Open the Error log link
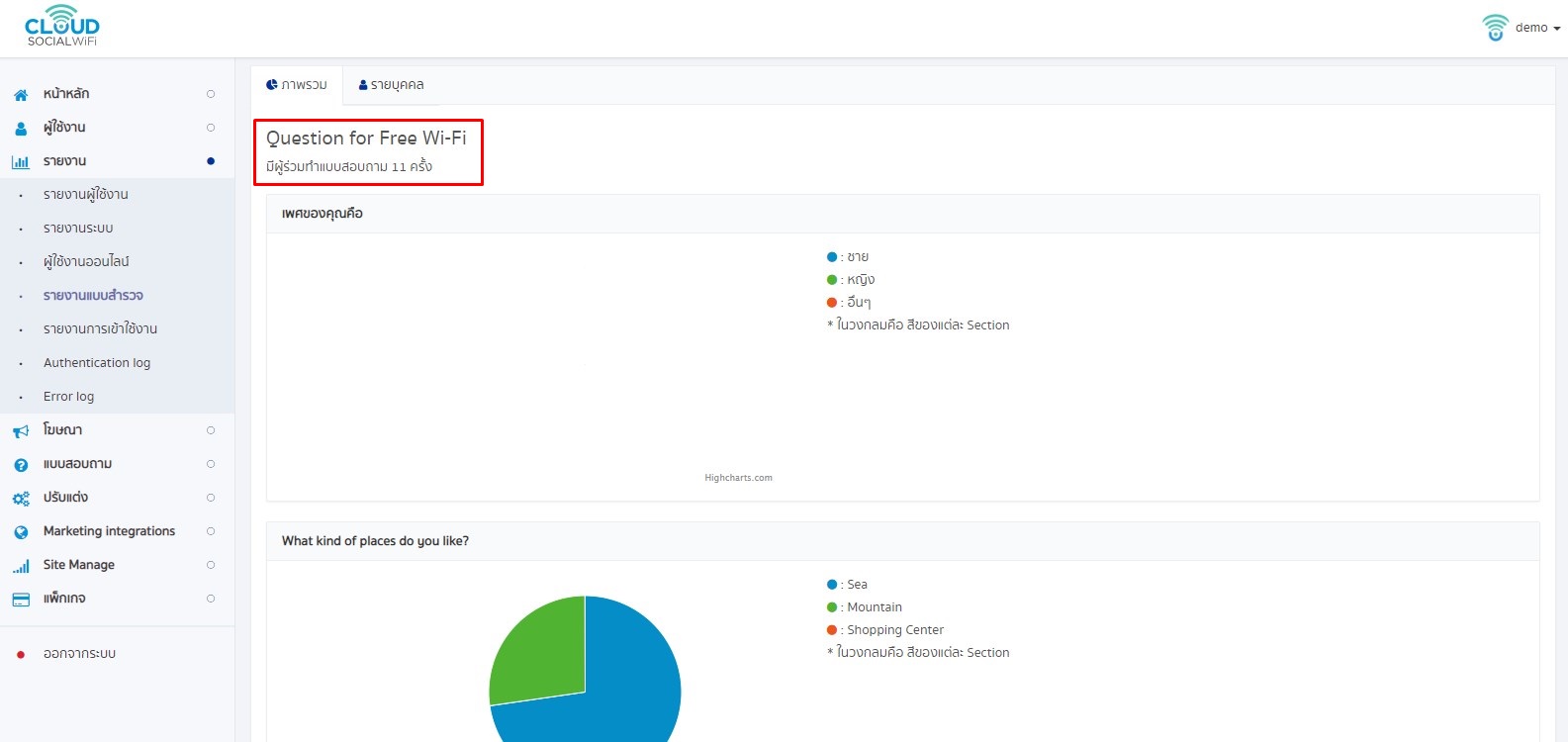The image size is (1568, 742). pos(68,397)
